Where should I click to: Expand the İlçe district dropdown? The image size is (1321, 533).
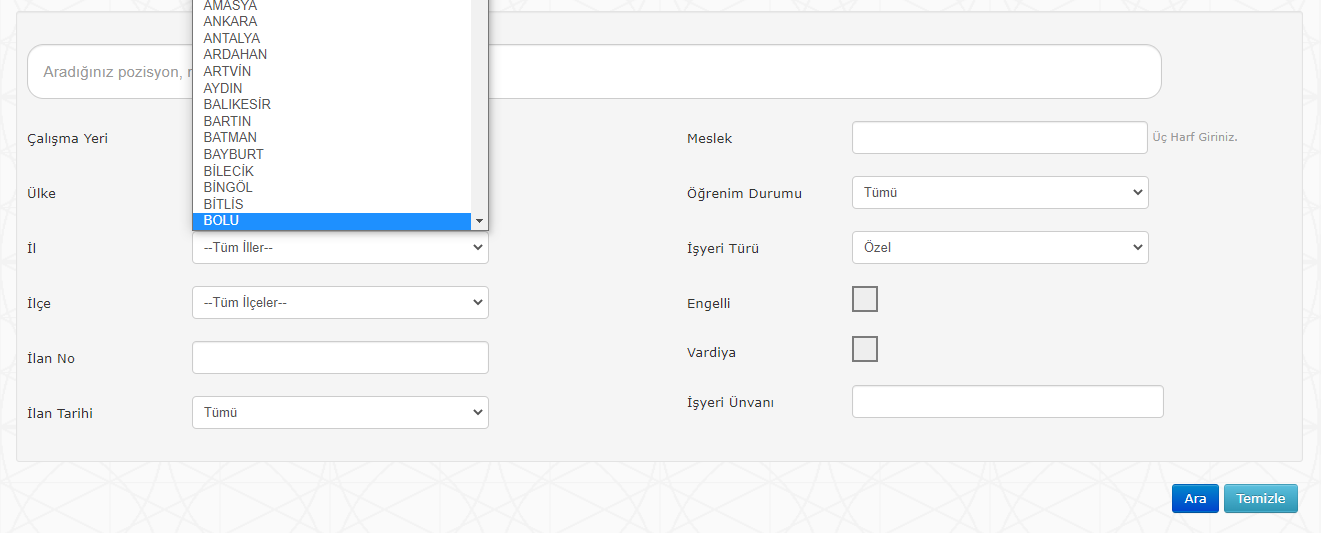pyautogui.click(x=340, y=302)
